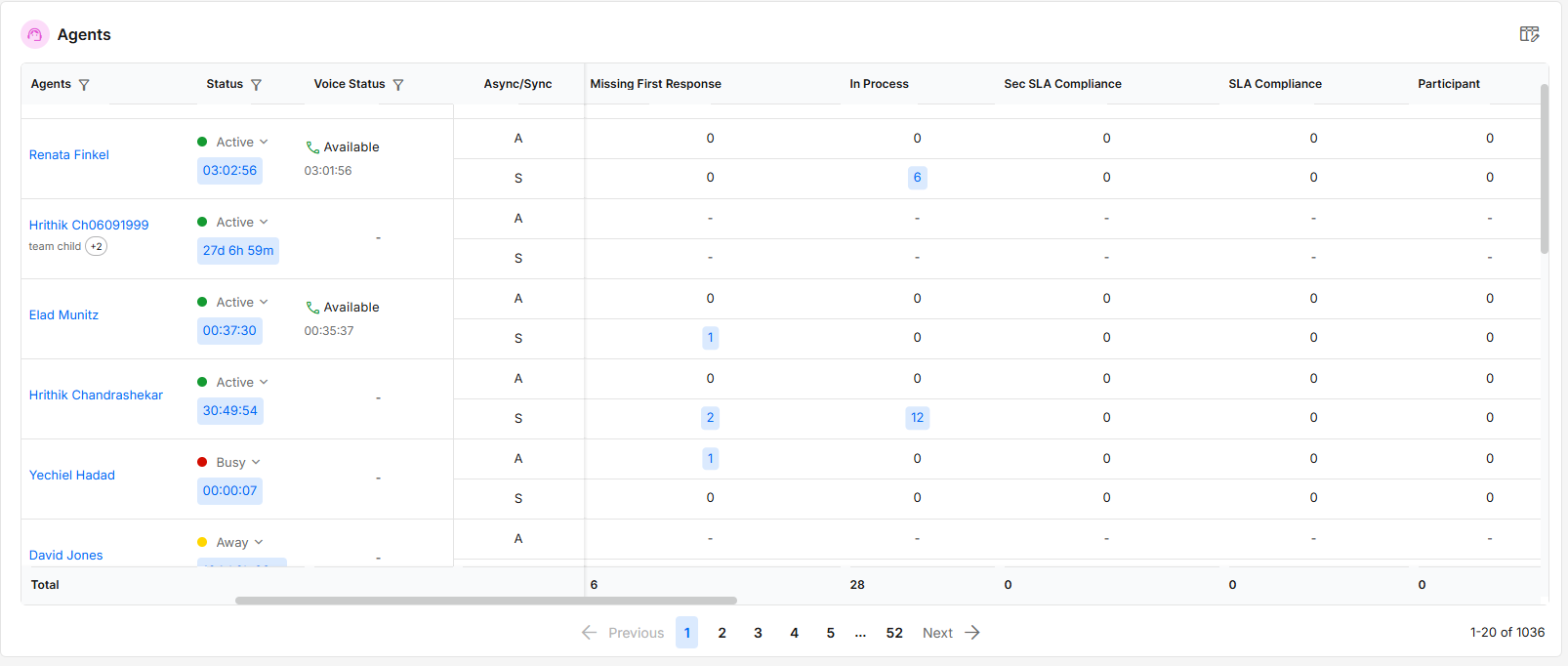Click the horizontal scrollbar thumb

coord(486,601)
